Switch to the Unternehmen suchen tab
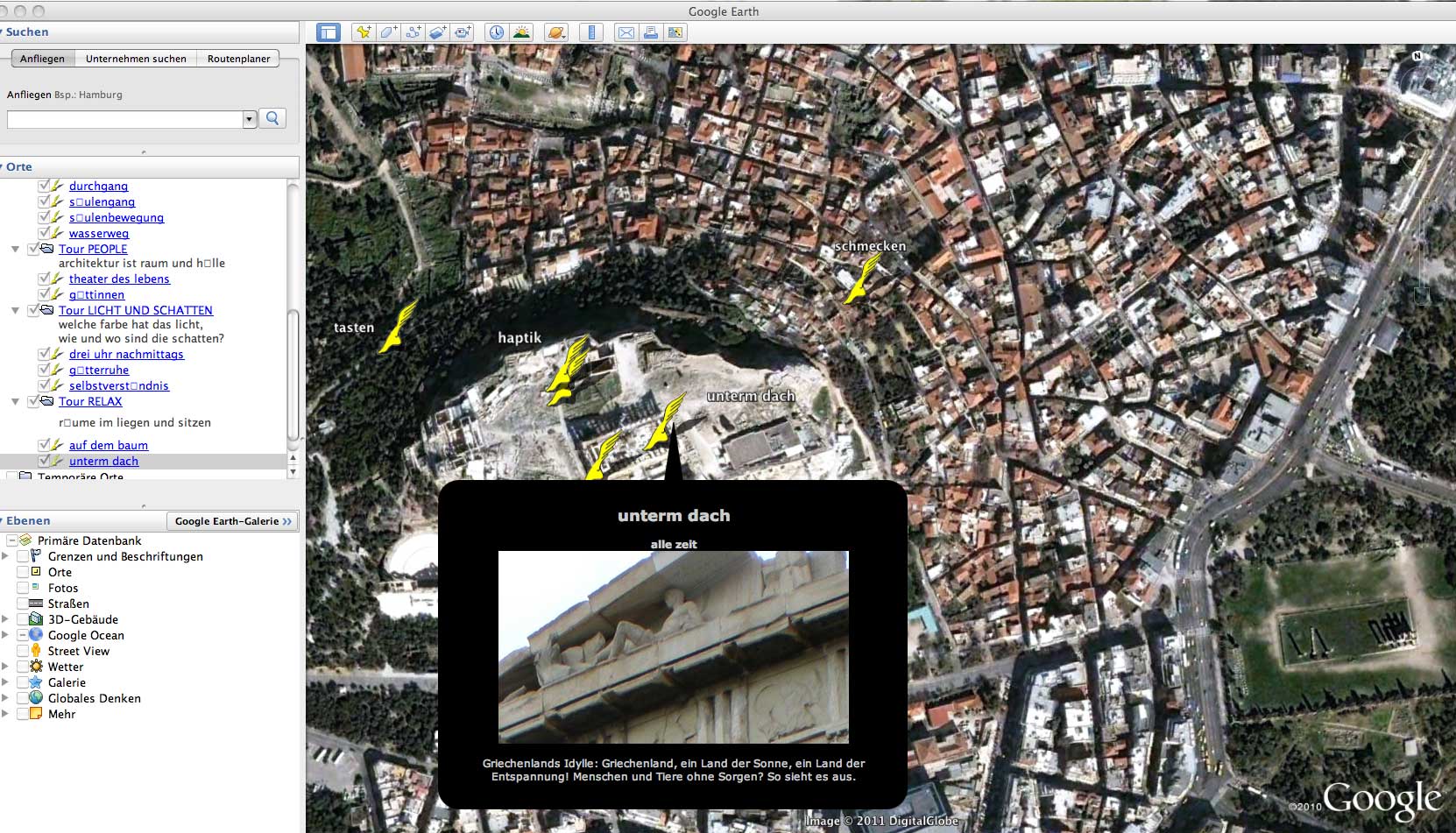 click(136, 59)
